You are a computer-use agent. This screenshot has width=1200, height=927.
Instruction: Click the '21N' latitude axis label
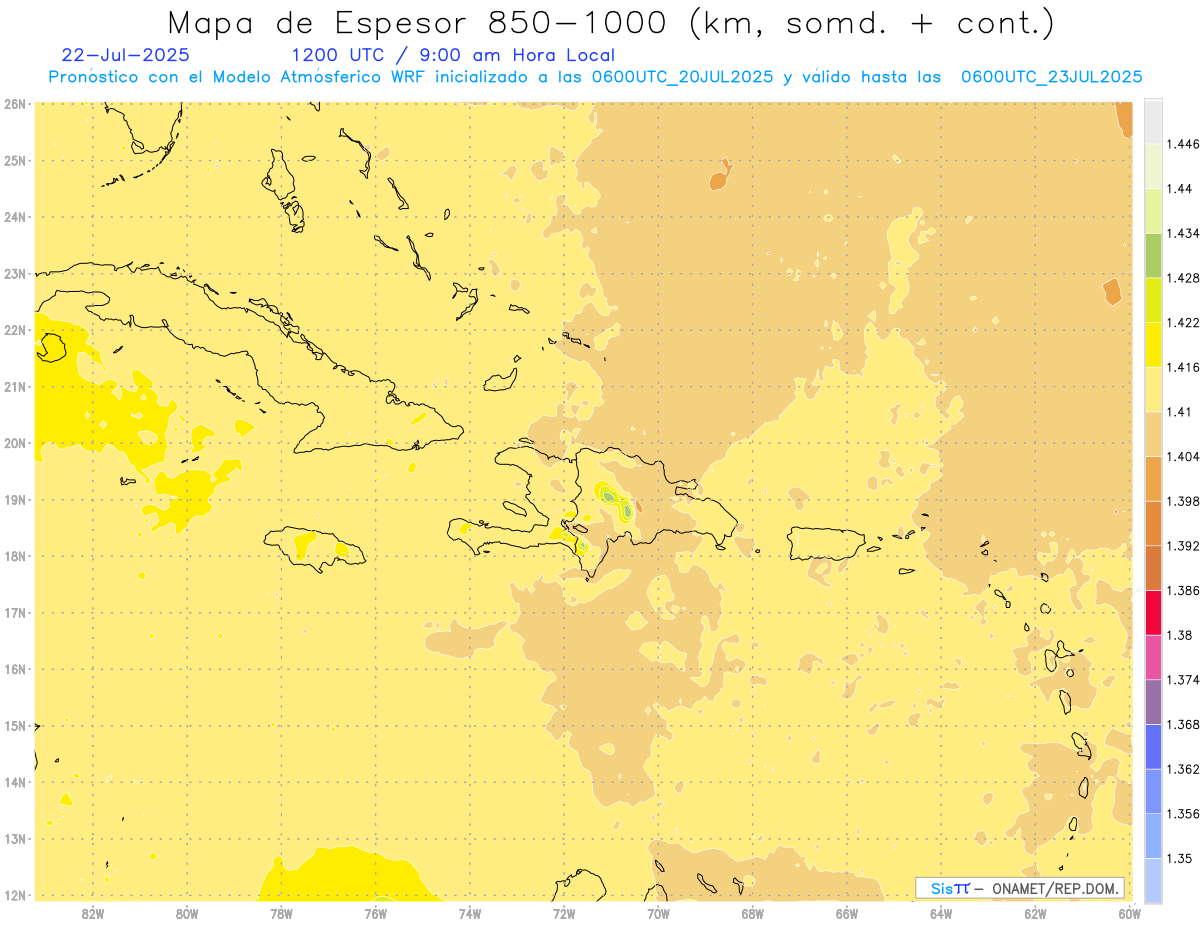(14, 386)
